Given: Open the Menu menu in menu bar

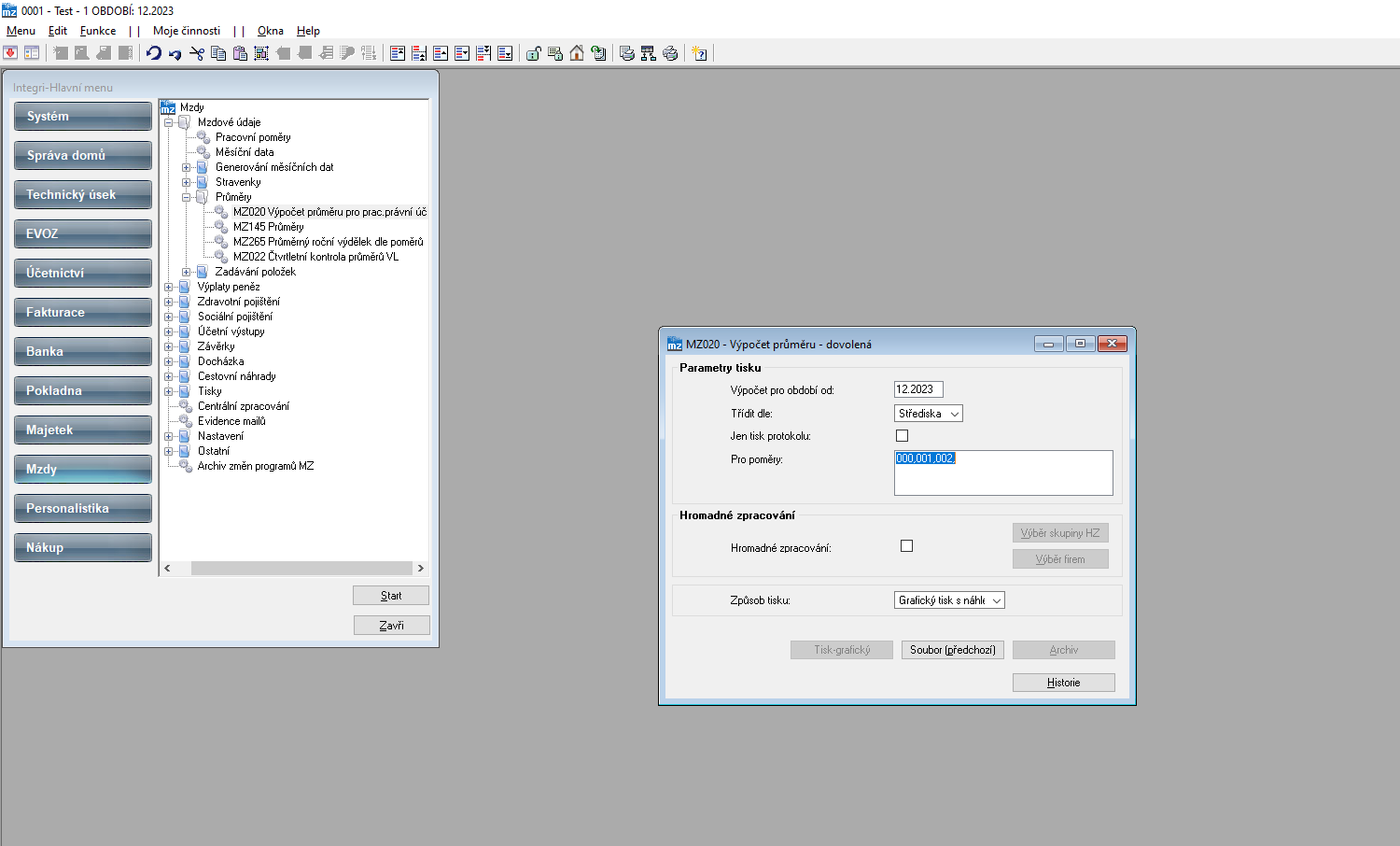Looking at the screenshot, I should coord(21,31).
